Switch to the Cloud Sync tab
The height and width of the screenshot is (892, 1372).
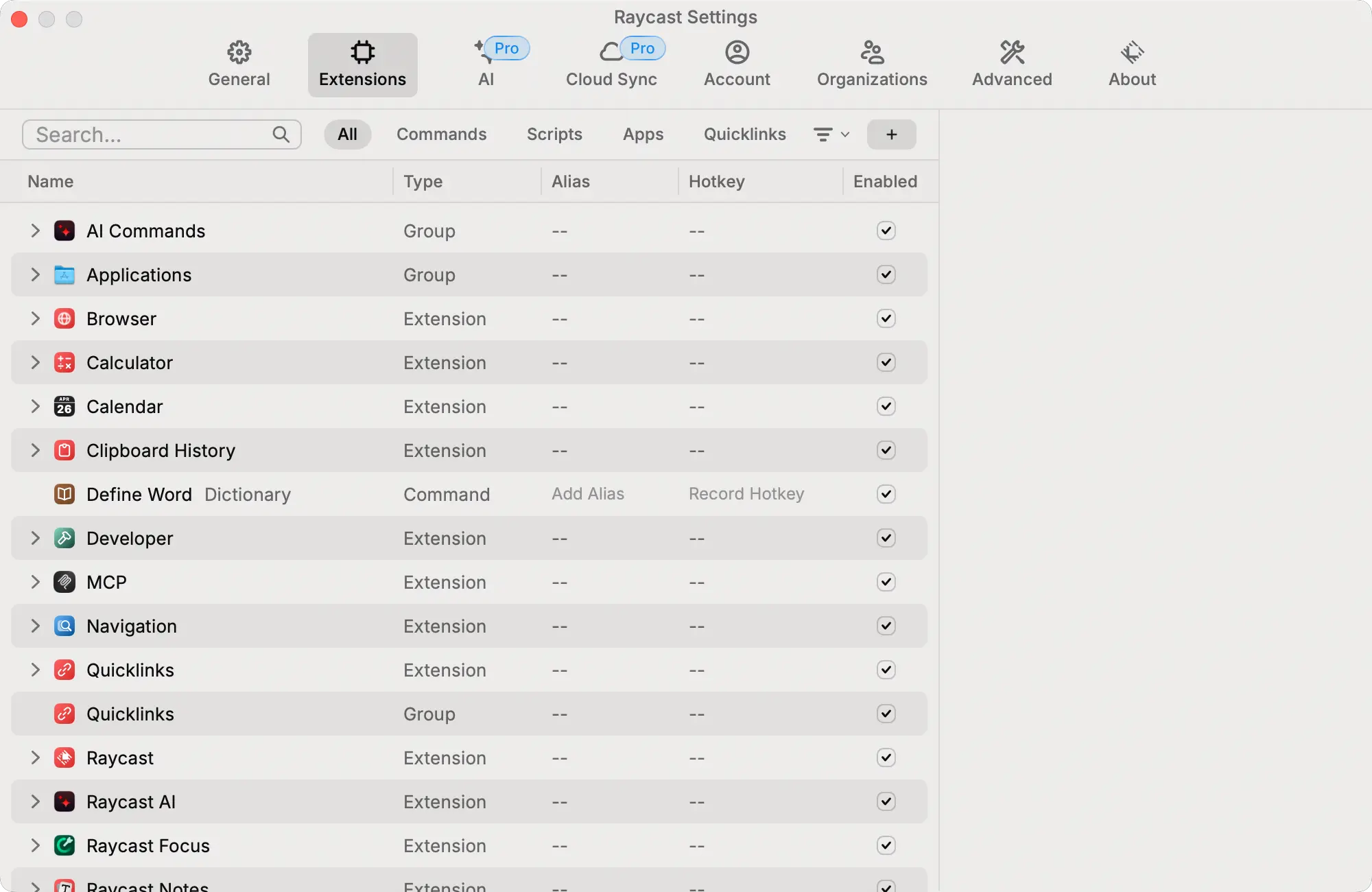click(612, 64)
